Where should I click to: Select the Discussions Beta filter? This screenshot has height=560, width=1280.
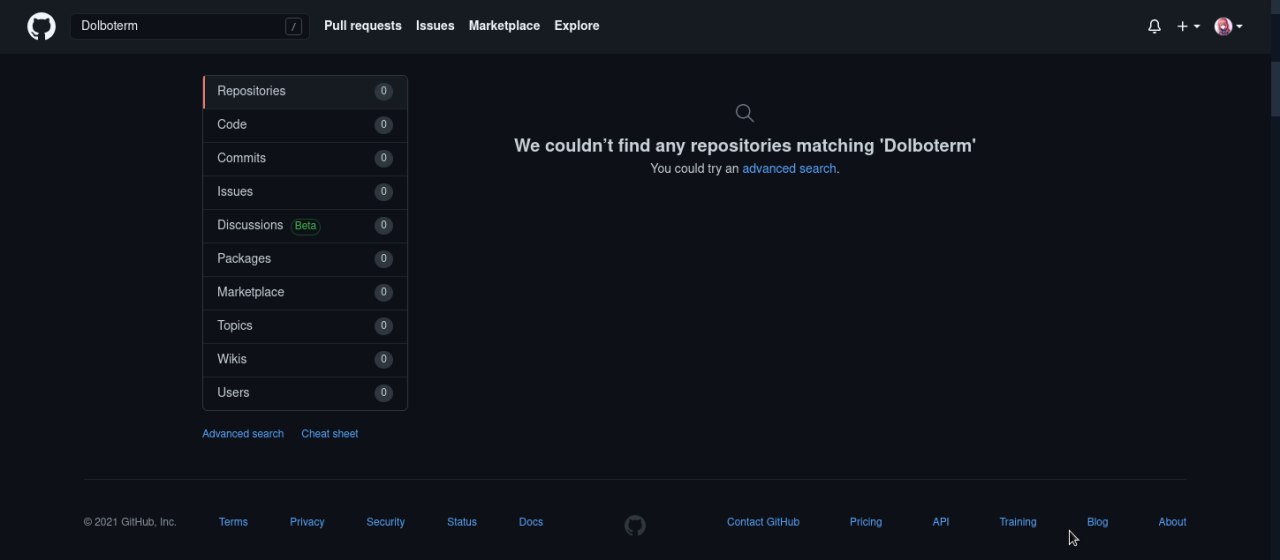[x=305, y=226]
